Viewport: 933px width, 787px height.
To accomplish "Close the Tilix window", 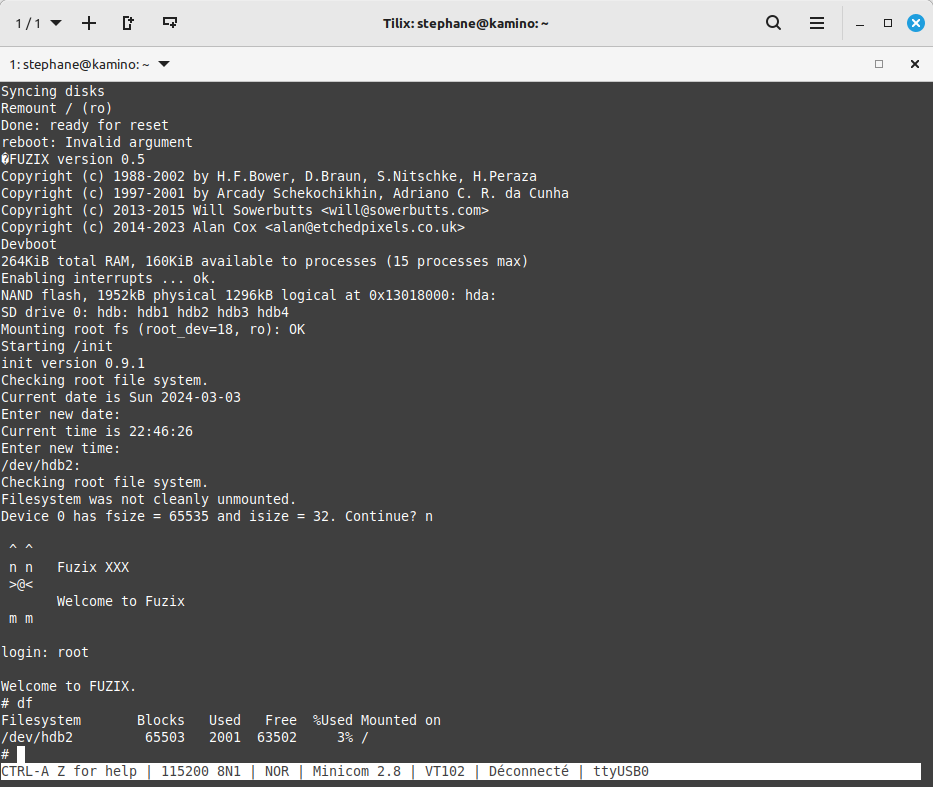I will (915, 23).
